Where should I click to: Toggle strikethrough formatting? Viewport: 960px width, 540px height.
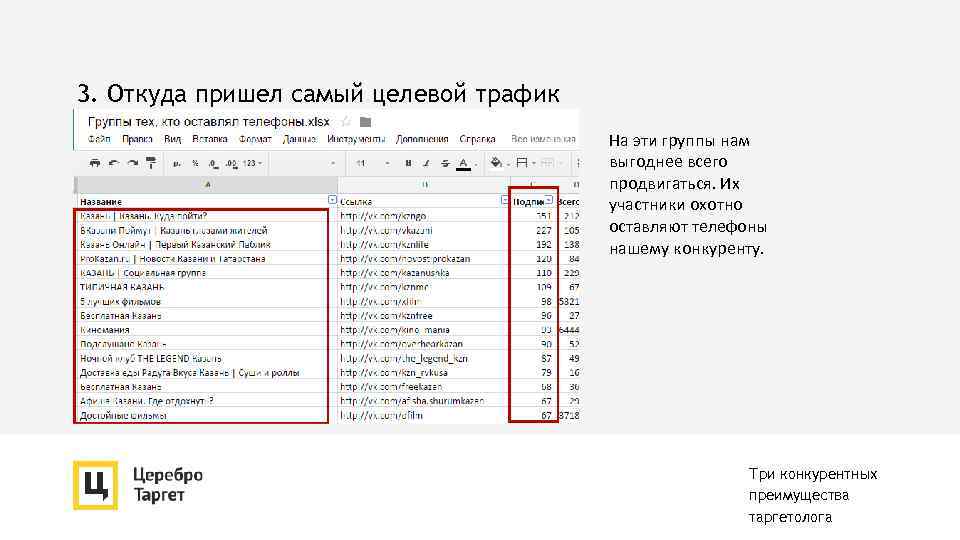point(445,163)
